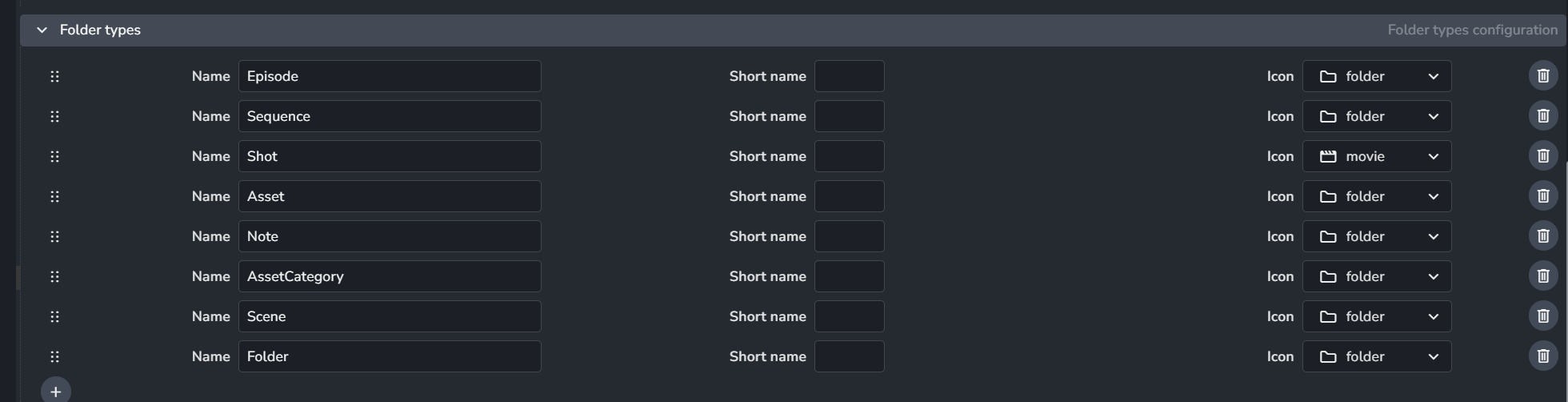The height and width of the screenshot is (402, 1568).
Task: Click trash icon for Folder row
Action: (1543, 356)
